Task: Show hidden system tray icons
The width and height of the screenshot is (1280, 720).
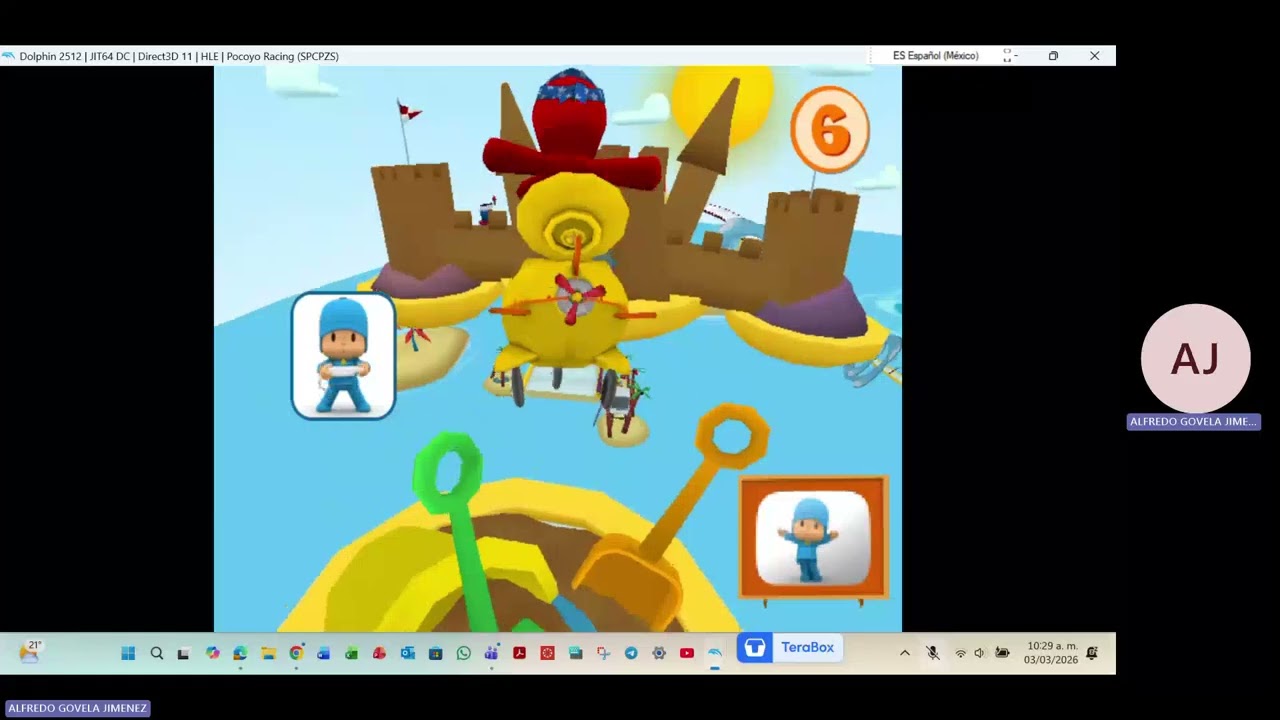Action: point(905,653)
